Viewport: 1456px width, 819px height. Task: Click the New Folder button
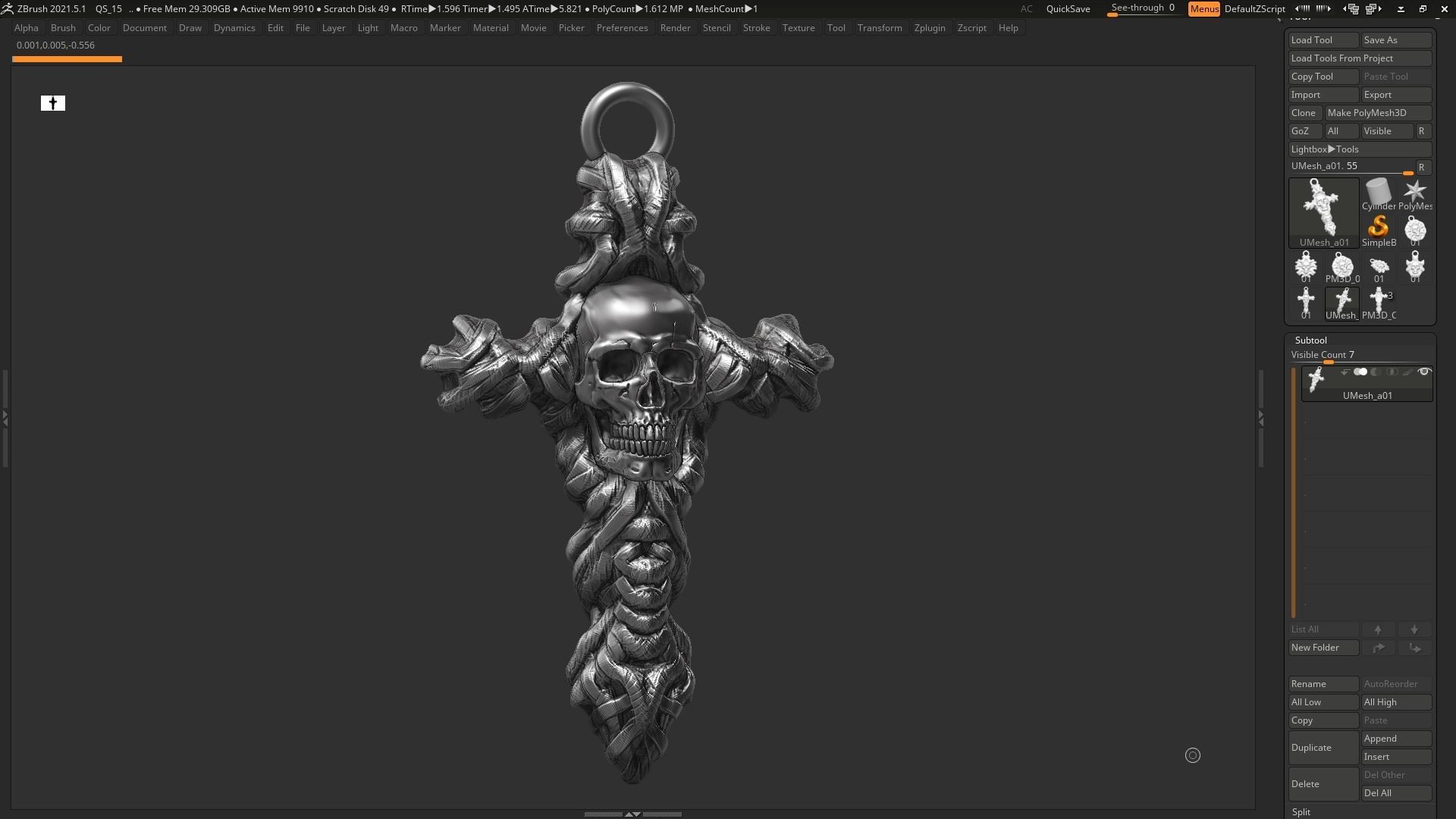(x=1324, y=648)
